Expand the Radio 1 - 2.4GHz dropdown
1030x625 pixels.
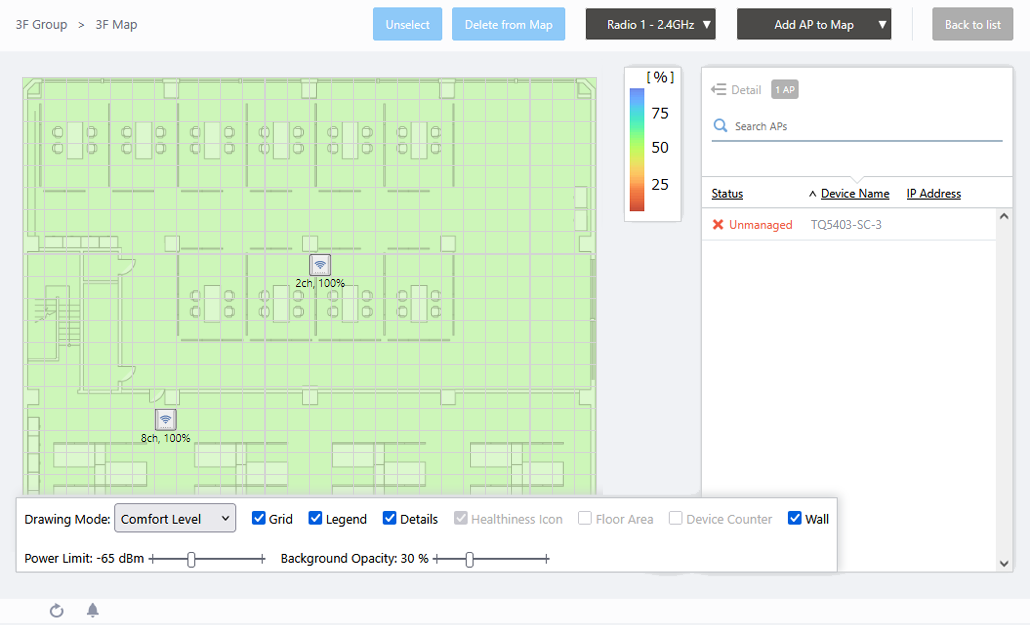tap(650, 25)
